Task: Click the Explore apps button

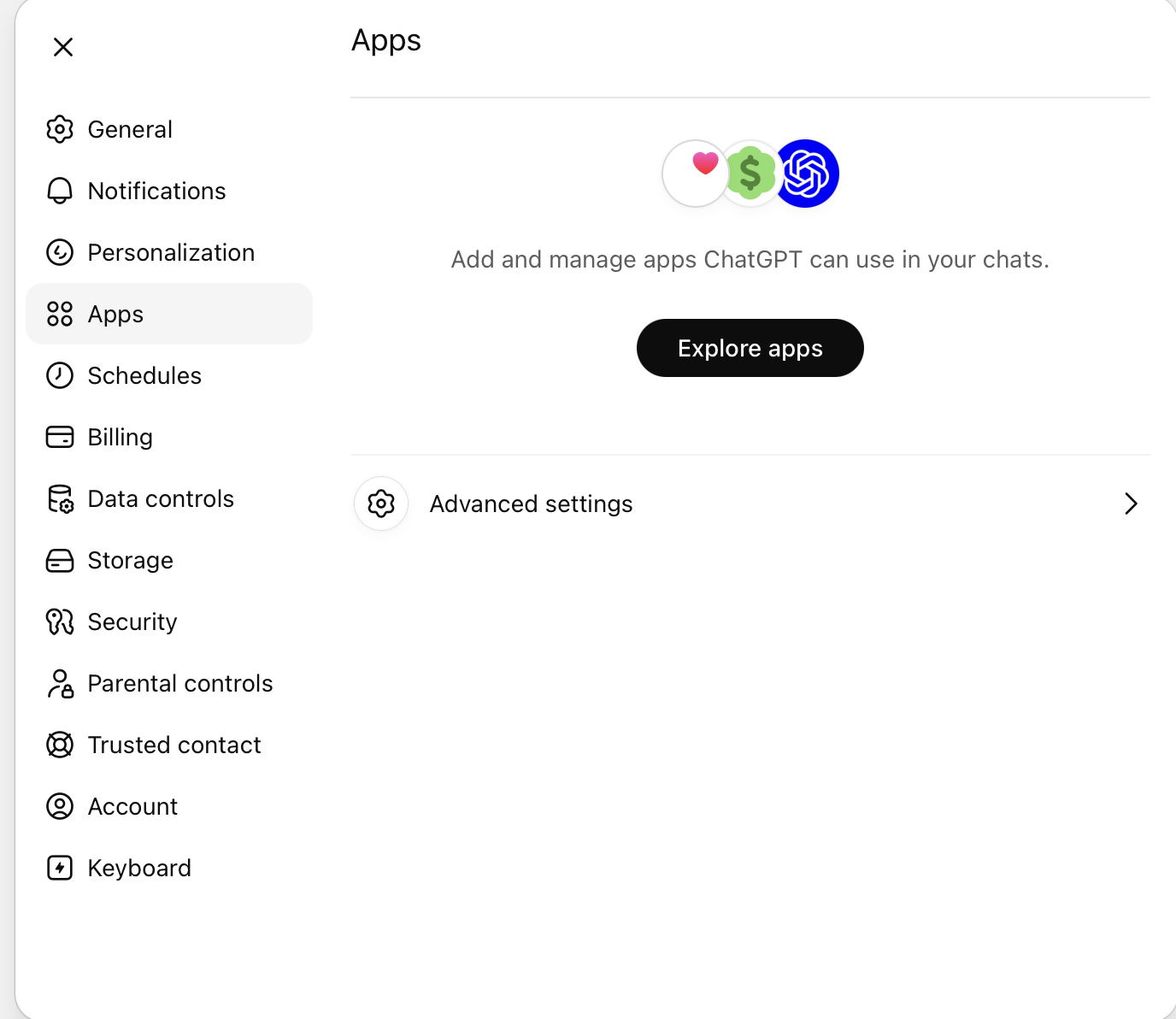Action: [x=750, y=348]
